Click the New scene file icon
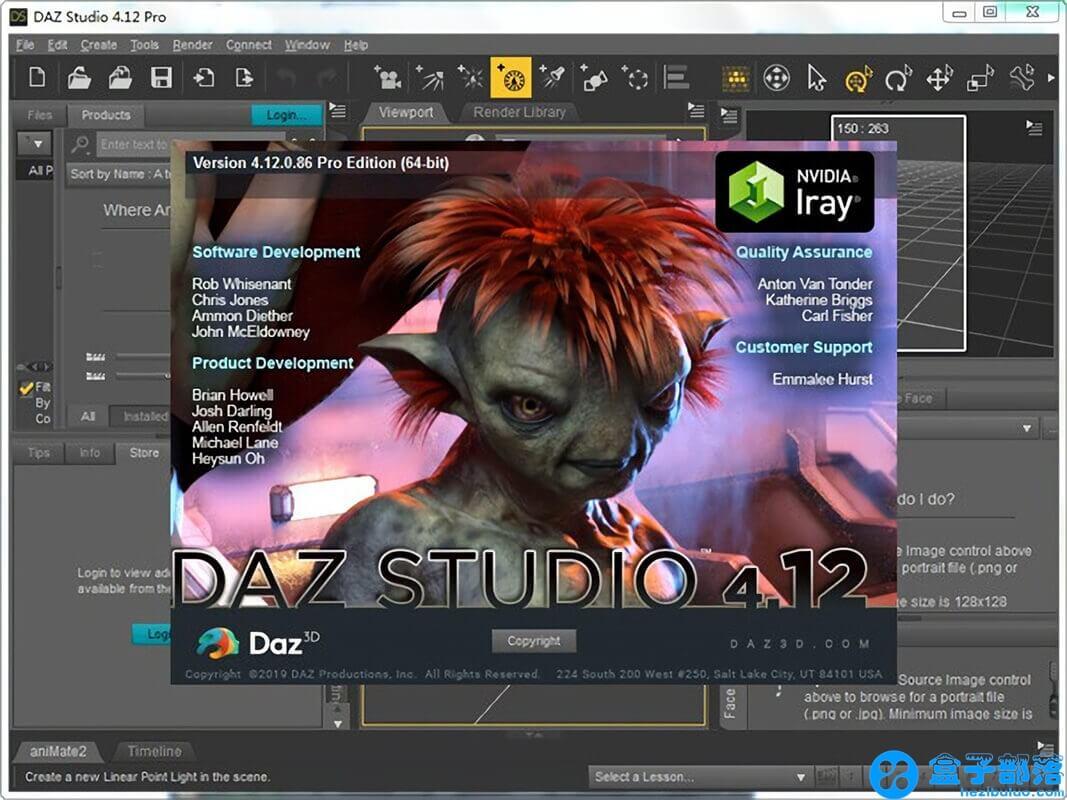 click(x=37, y=77)
